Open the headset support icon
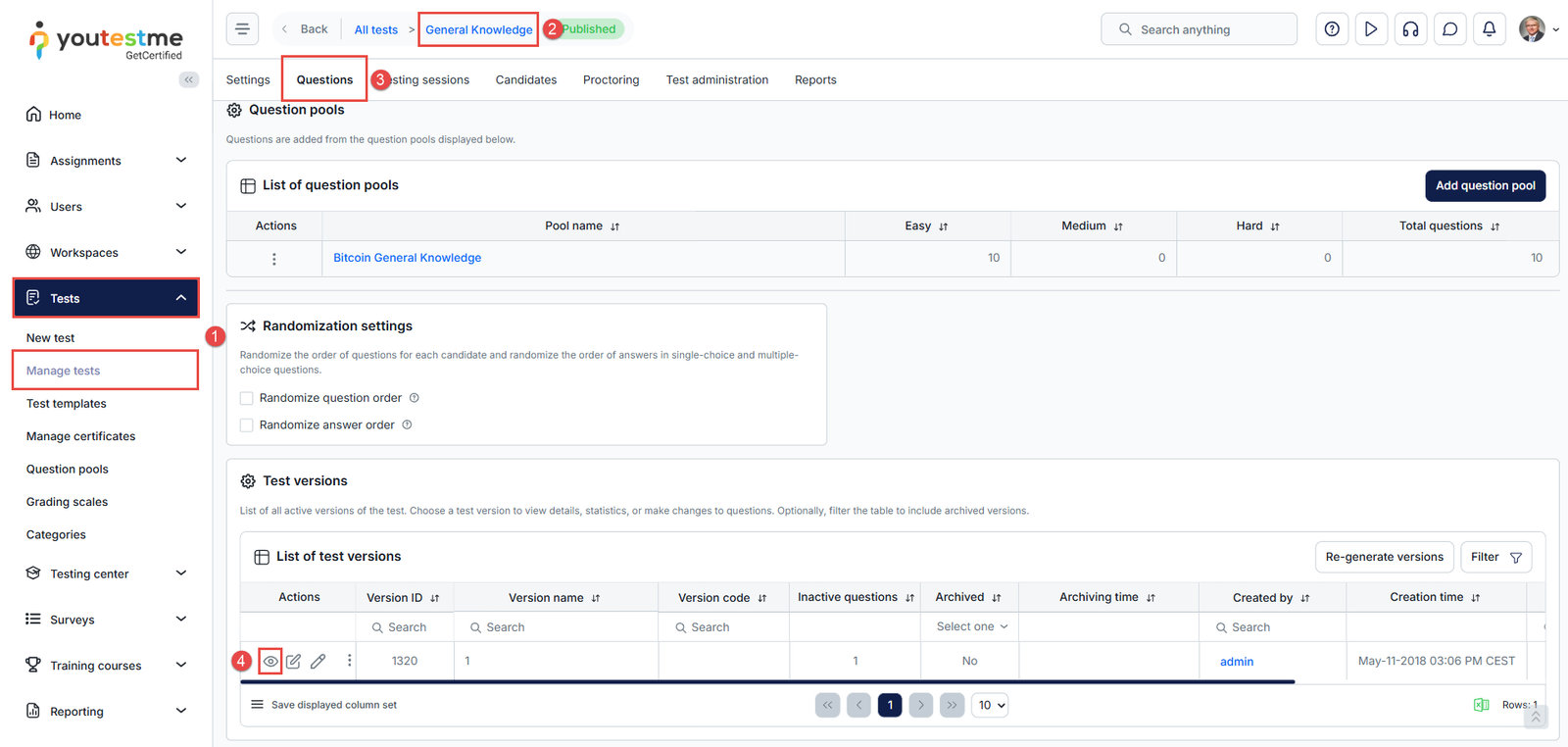The height and width of the screenshot is (747, 1568). (x=1410, y=29)
